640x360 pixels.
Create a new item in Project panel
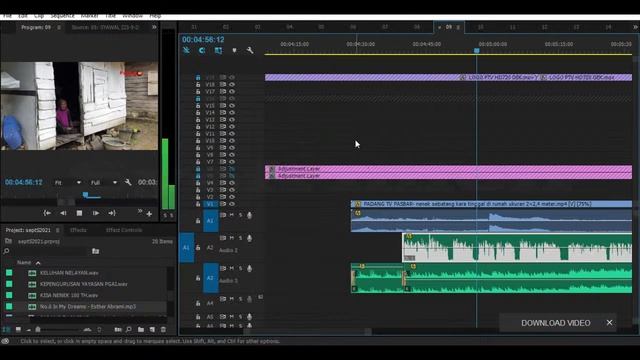coord(152,329)
